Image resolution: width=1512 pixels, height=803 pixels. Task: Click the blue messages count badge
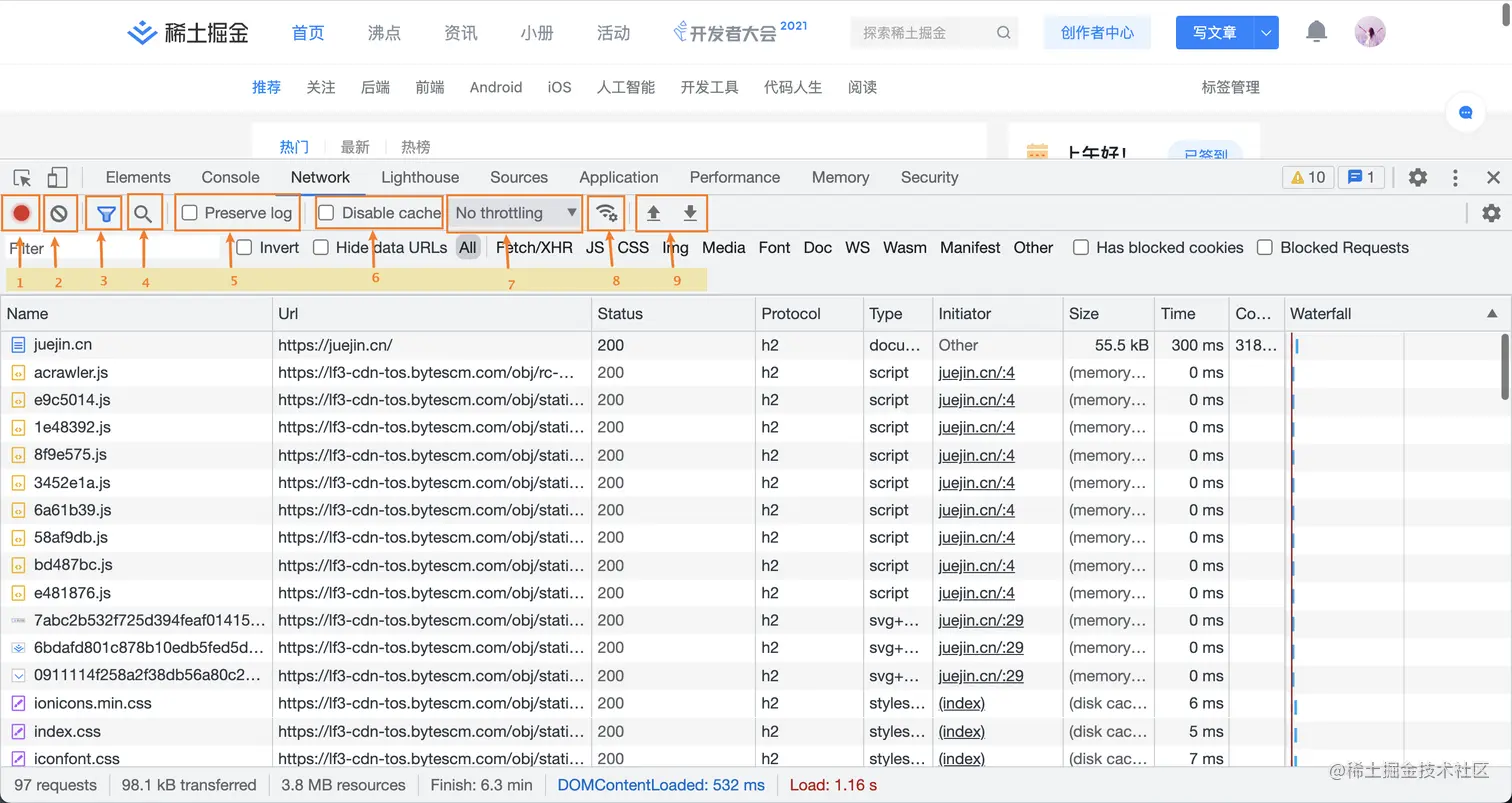(x=1361, y=177)
